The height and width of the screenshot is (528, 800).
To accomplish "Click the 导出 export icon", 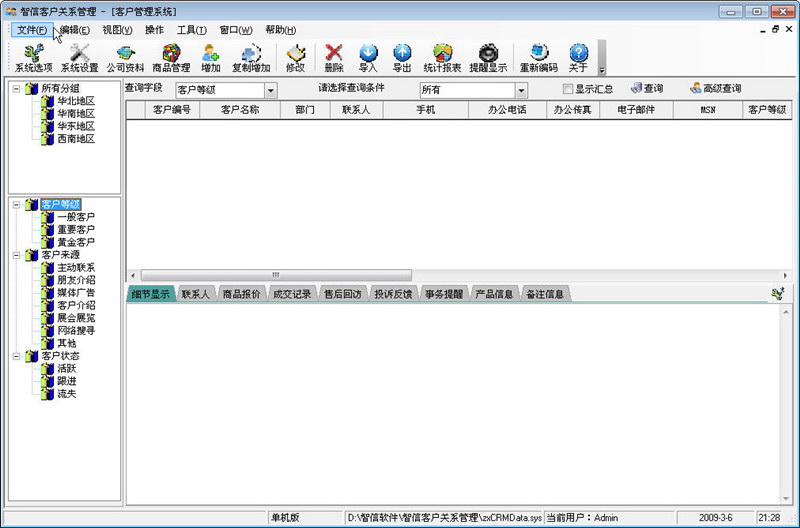I will click(x=402, y=58).
